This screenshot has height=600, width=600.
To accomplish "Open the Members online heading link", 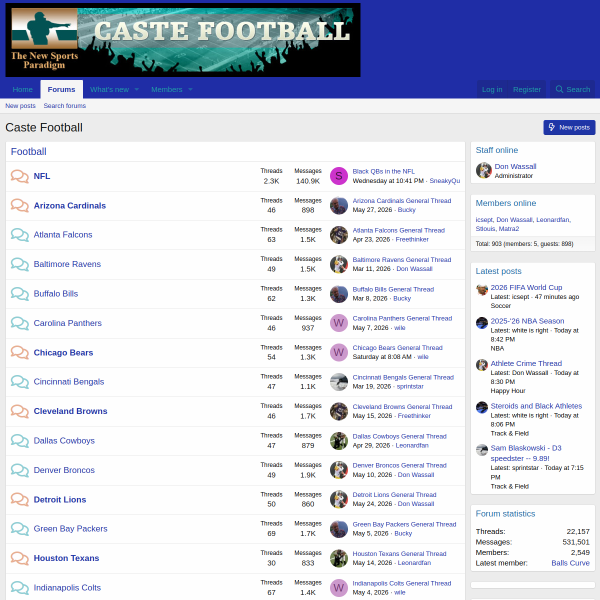I will click(x=505, y=203).
